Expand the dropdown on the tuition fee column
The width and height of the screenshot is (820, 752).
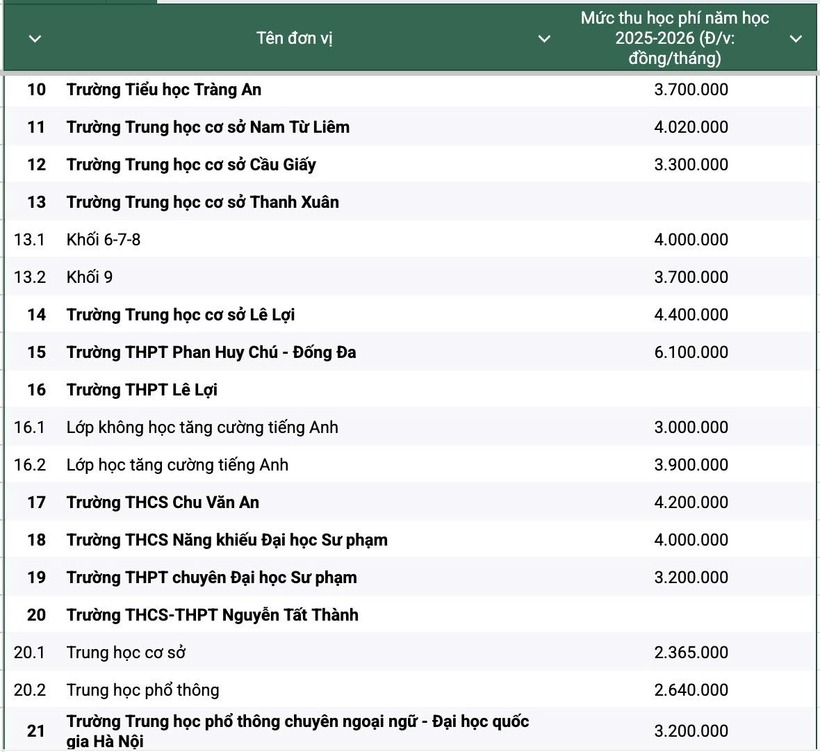795,40
